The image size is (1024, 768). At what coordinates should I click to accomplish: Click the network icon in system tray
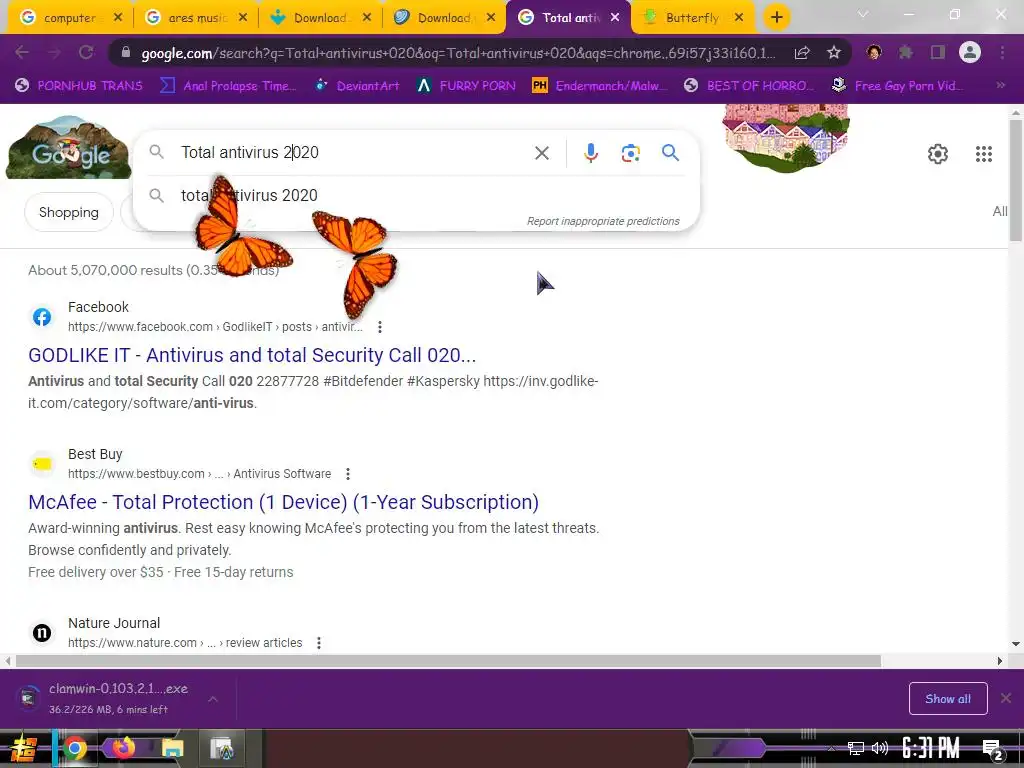pyautogui.click(x=855, y=748)
